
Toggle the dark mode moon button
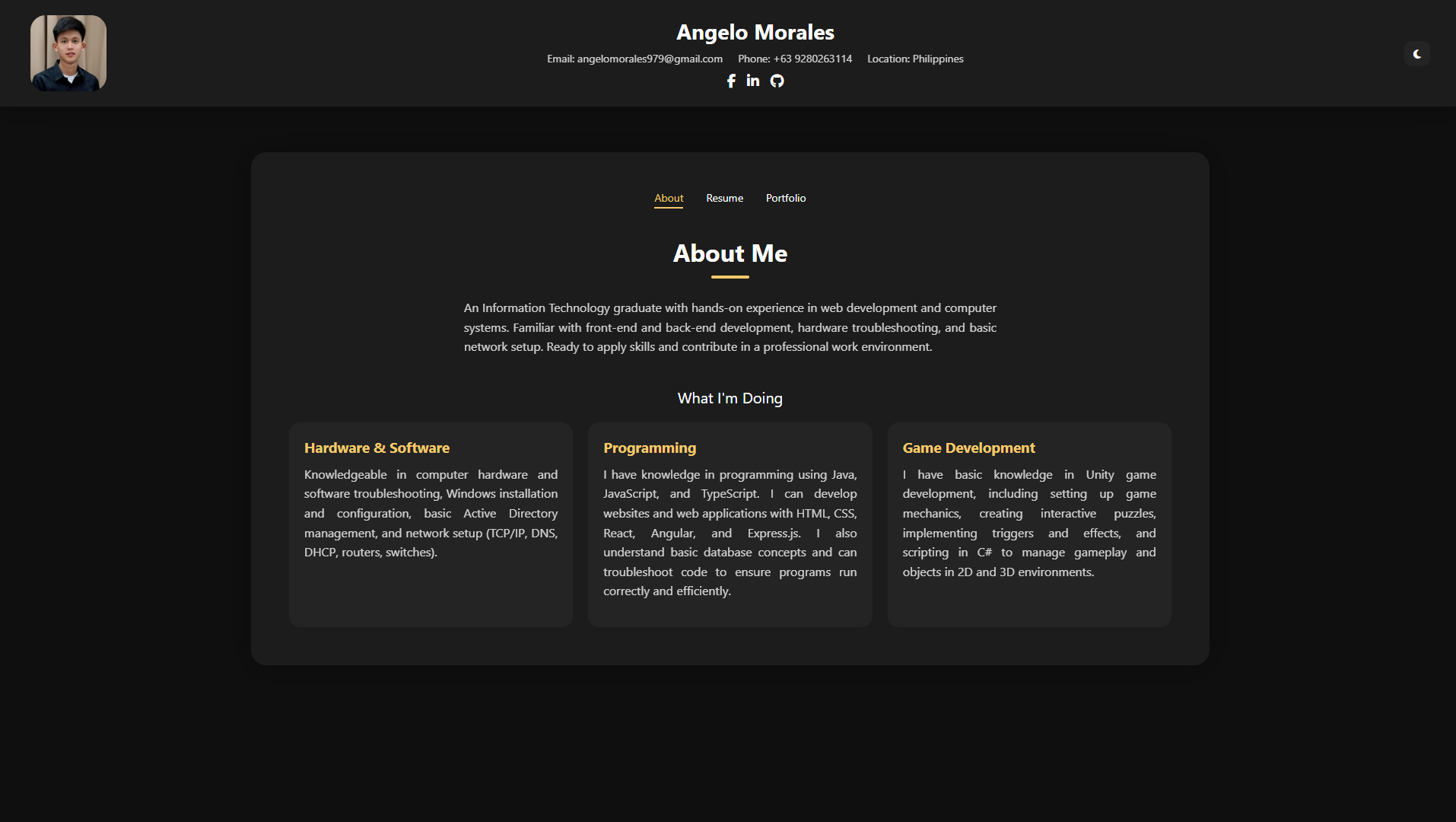tap(1416, 54)
